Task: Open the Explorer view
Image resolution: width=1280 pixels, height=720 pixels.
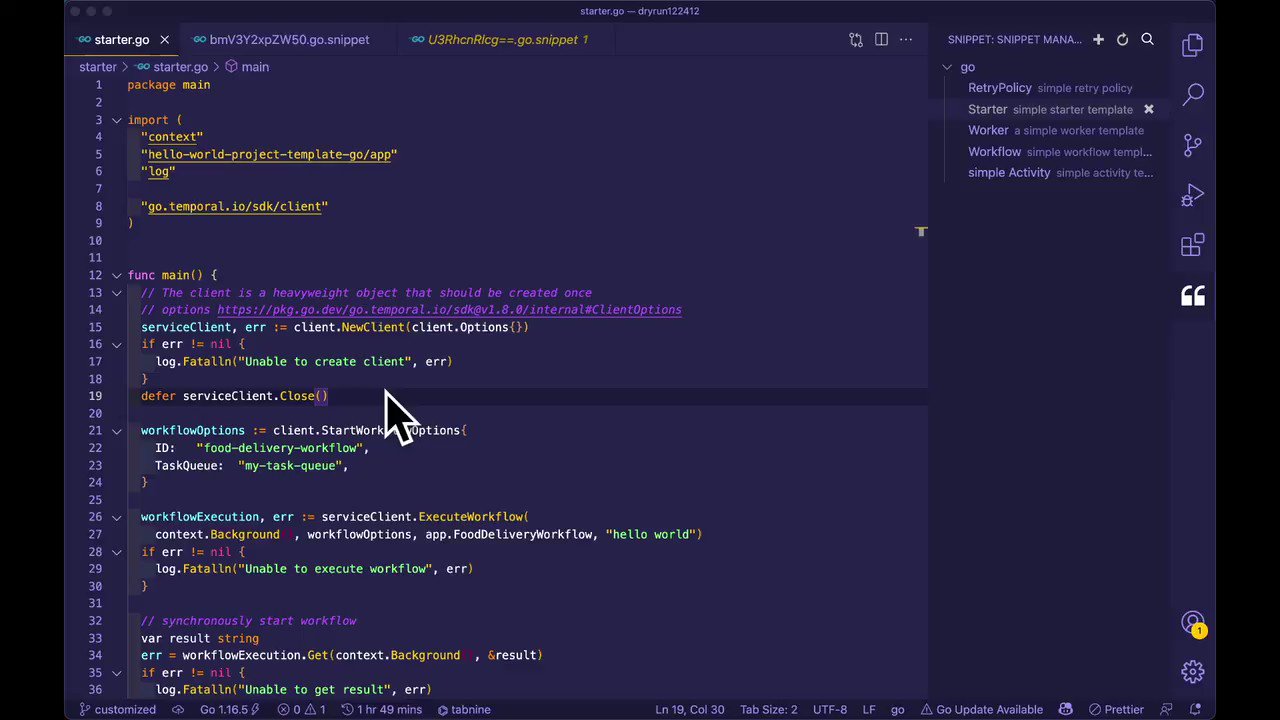Action: tap(1193, 44)
